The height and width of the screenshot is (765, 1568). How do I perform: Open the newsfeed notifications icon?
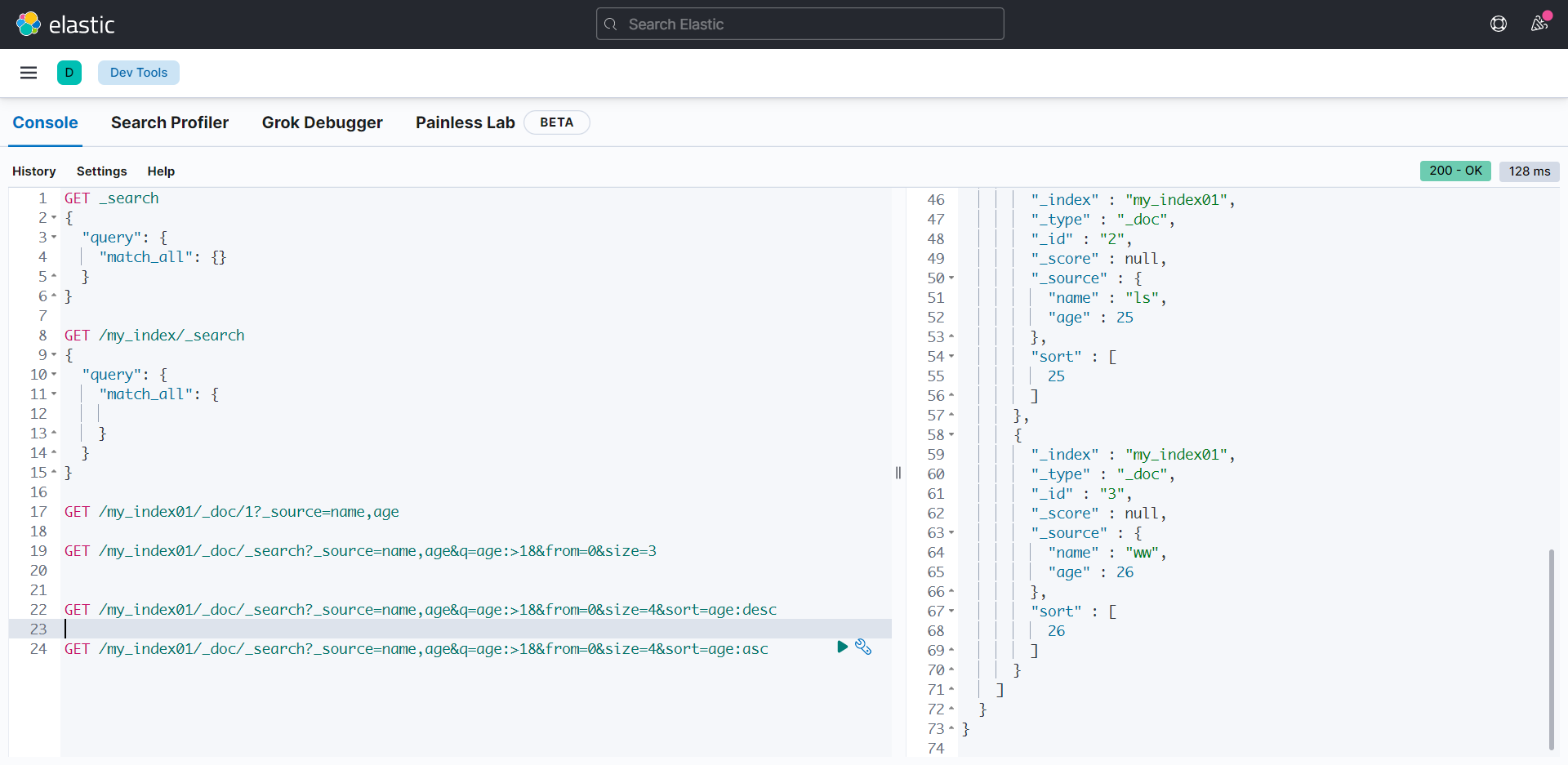coord(1539,23)
